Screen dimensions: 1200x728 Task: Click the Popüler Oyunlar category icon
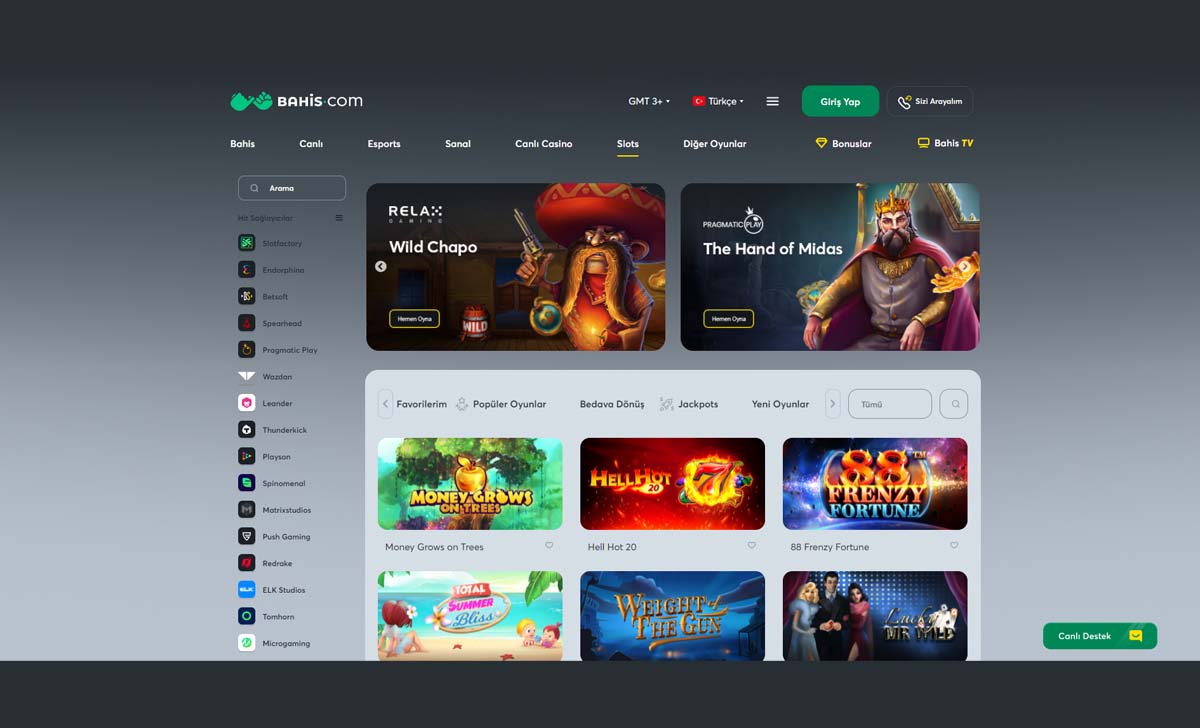[461, 404]
